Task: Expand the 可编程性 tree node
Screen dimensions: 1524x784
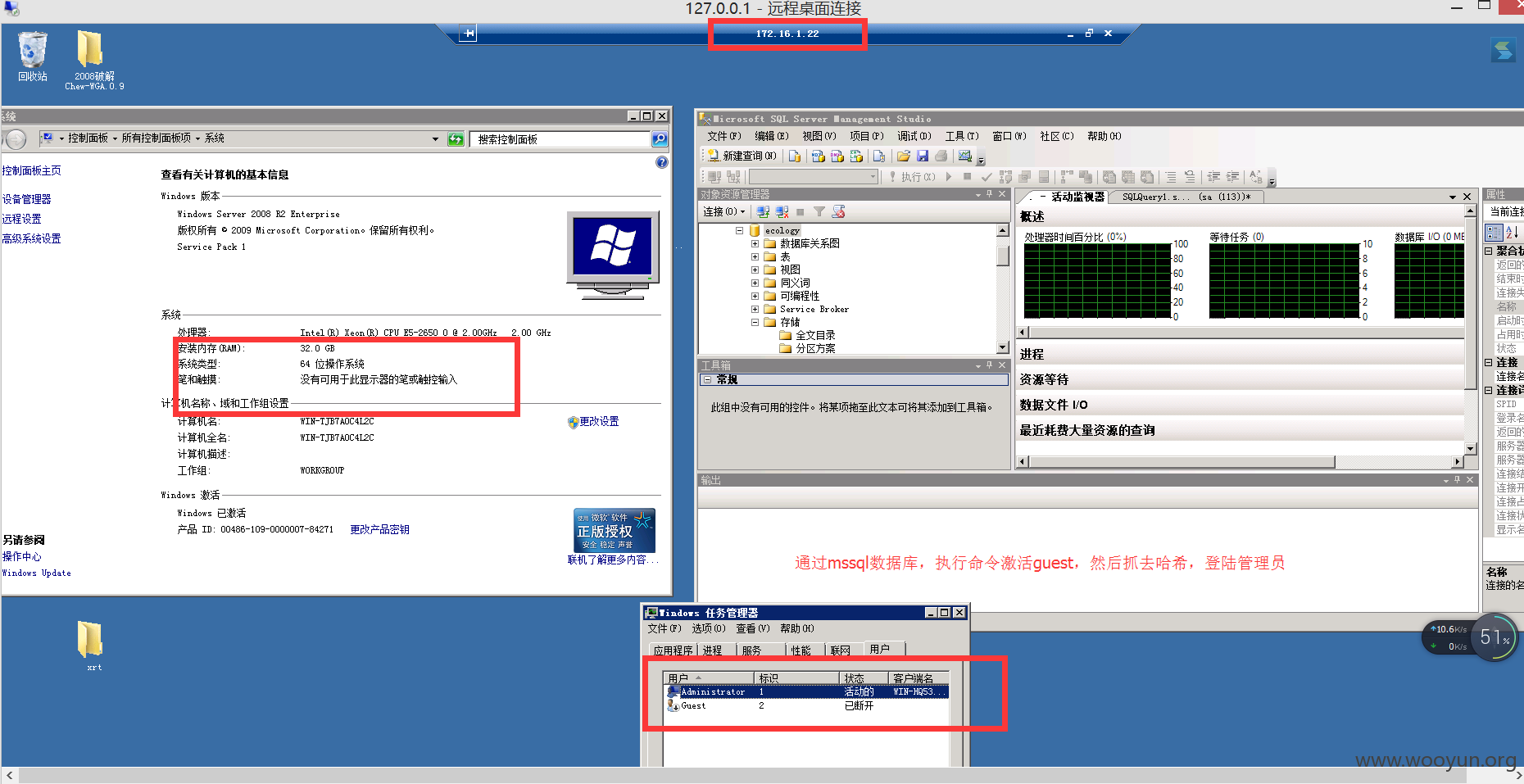Action: [x=755, y=297]
